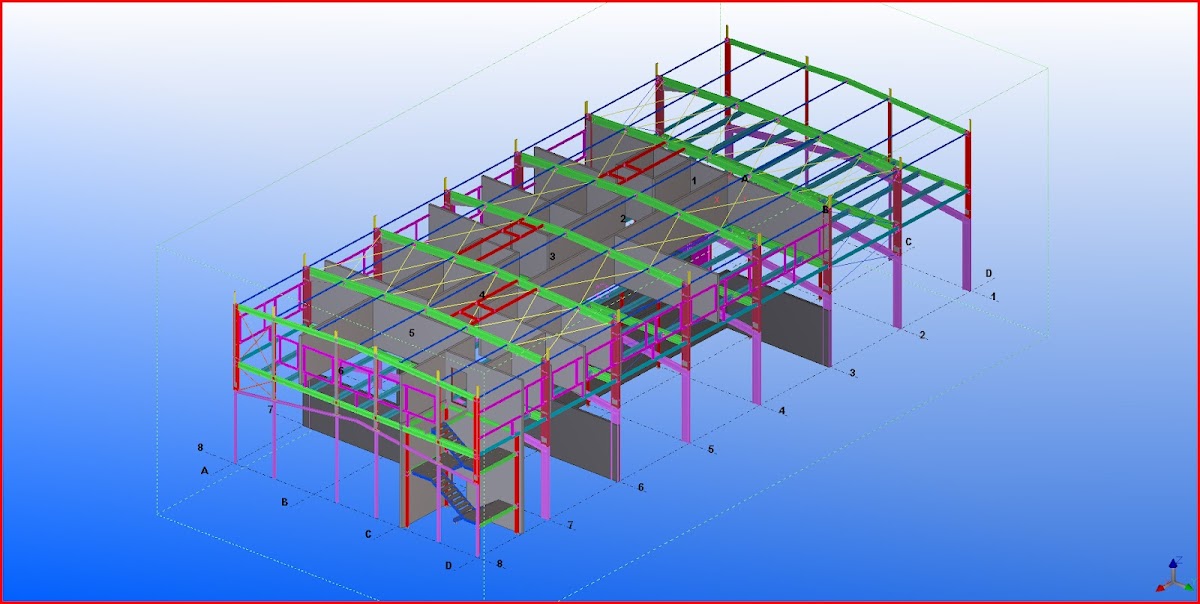Pick gray wall panel above grid line 3
This screenshot has width=1200, height=604.
(x=795, y=325)
